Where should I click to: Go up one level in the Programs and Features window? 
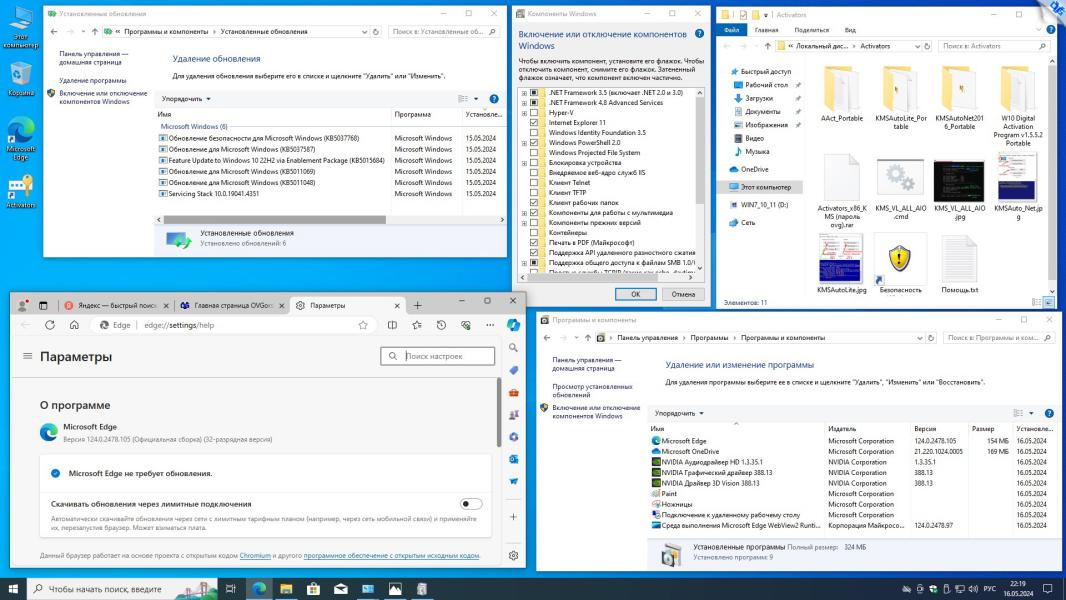click(587, 338)
